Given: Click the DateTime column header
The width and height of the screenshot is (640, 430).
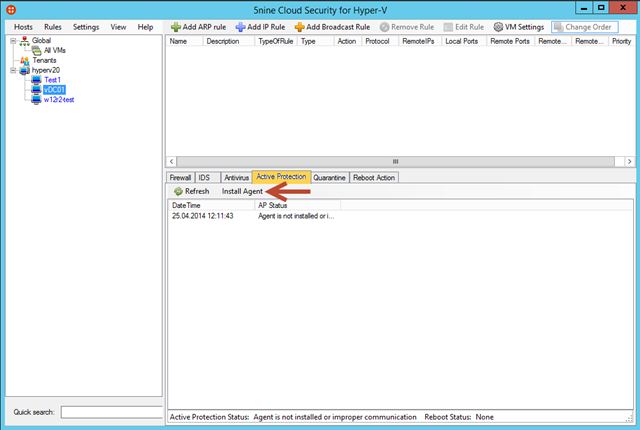Looking at the screenshot, I should [211, 206].
